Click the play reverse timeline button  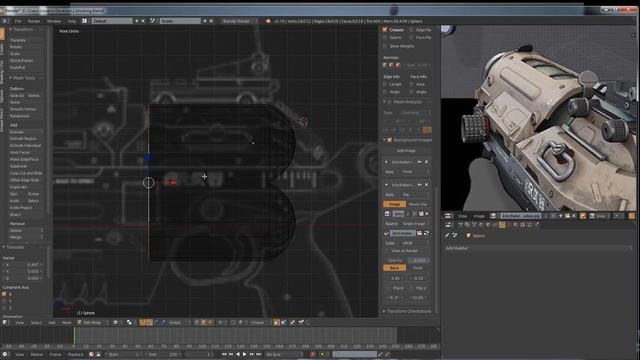(238, 354)
